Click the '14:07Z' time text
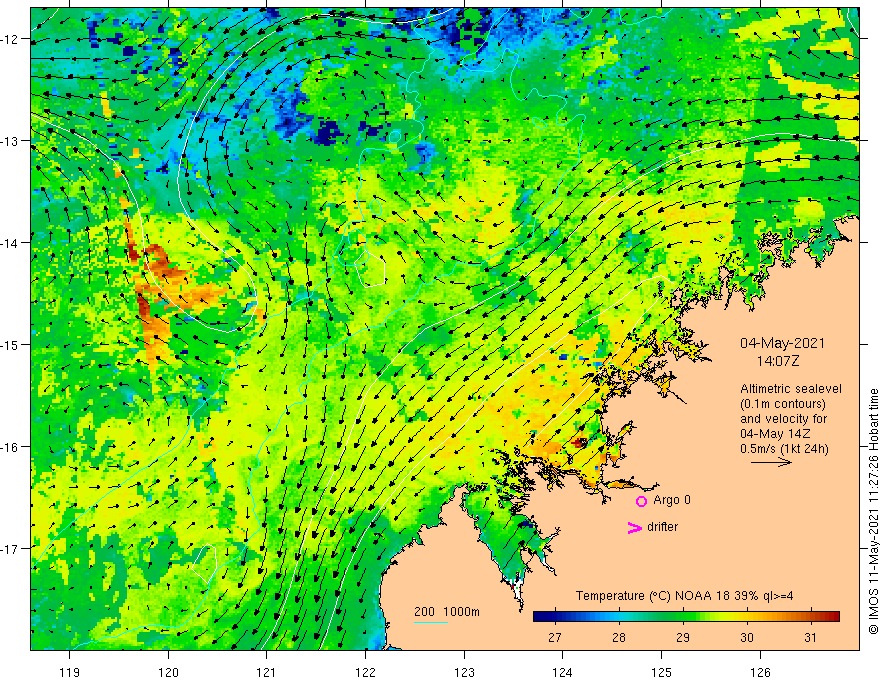 [x=777, y=361]
